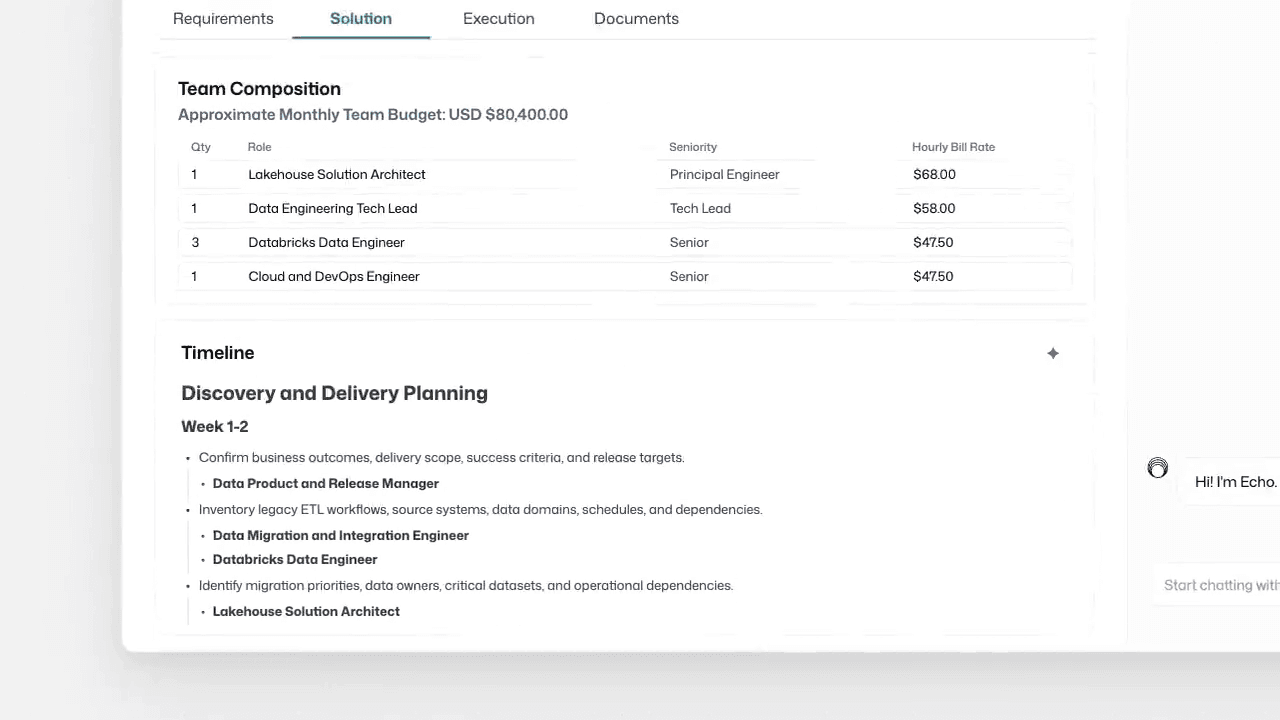Click the Principal Engineer seniority cell
1280x720 pixels.
[725, 174]
